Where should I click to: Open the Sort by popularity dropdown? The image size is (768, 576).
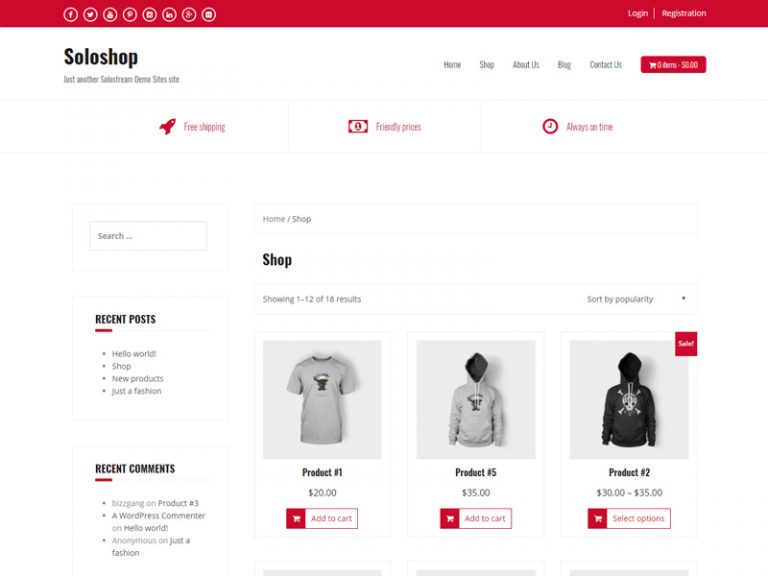(x=636, y=299)
